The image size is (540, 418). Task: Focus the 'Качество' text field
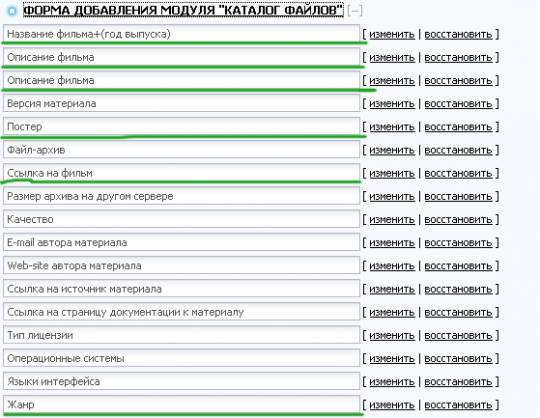(x=181, y=219)
